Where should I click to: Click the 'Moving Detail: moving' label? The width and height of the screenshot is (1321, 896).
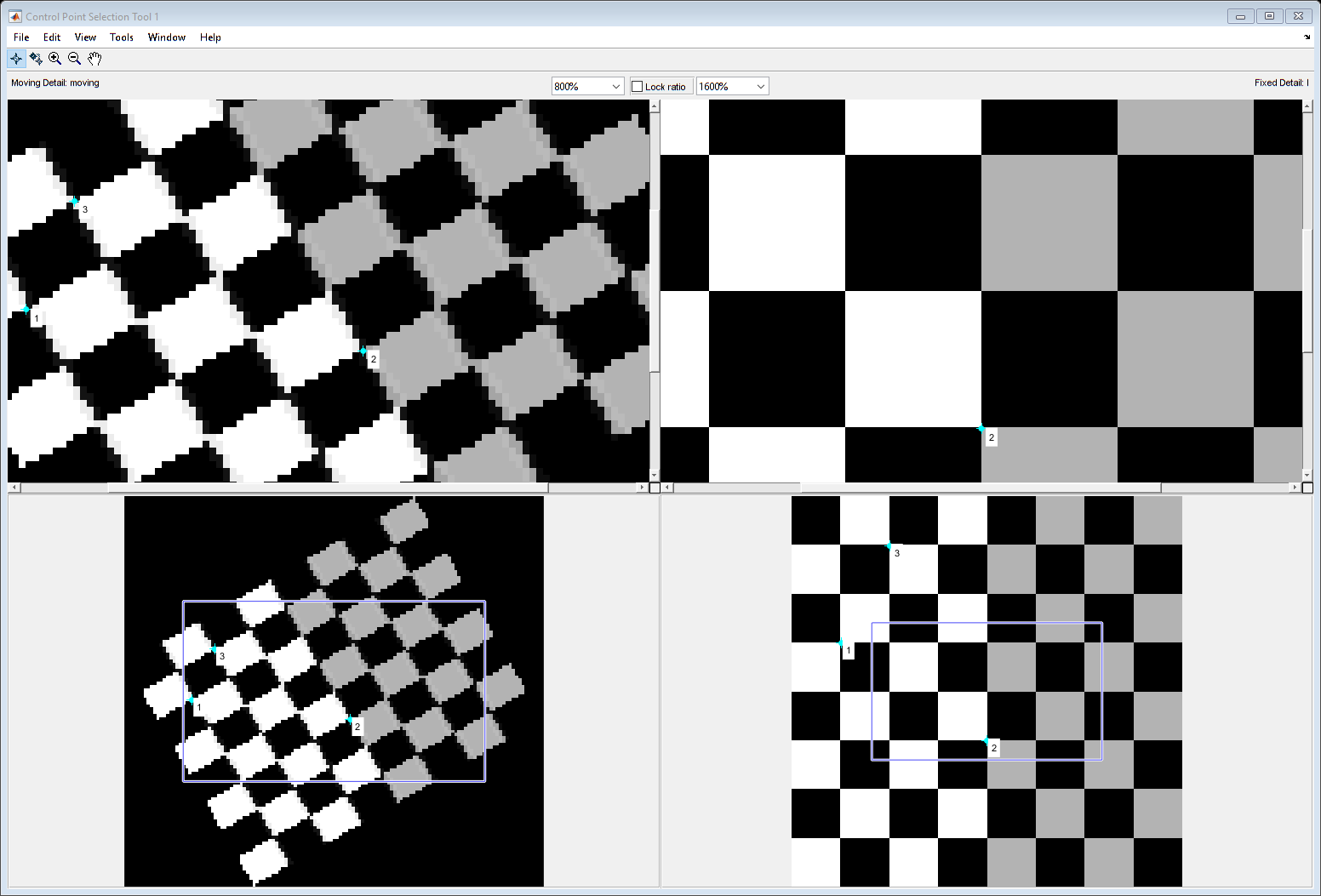tap(55, 83)
